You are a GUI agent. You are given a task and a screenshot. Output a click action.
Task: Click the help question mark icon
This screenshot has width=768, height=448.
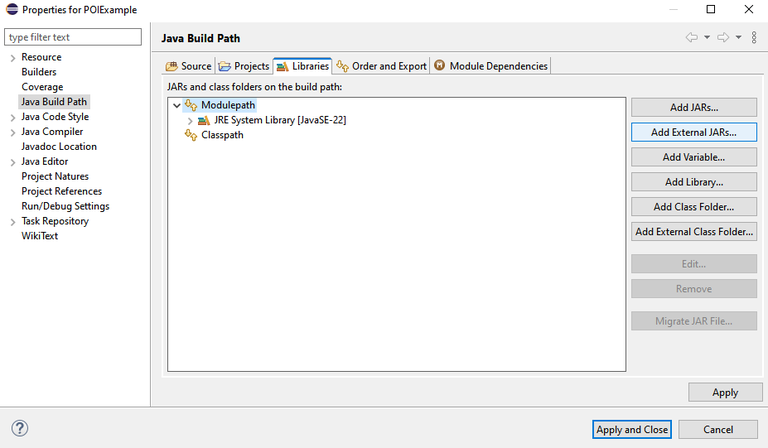(20, 428)
